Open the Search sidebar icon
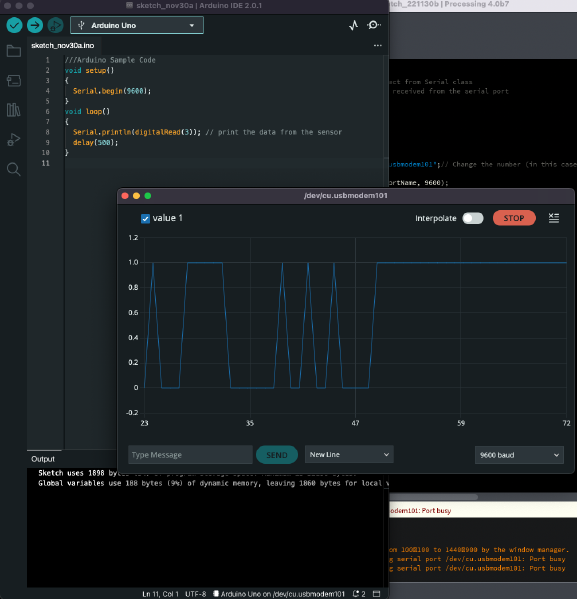Screen dimensions: 577x599 point(14,169)
